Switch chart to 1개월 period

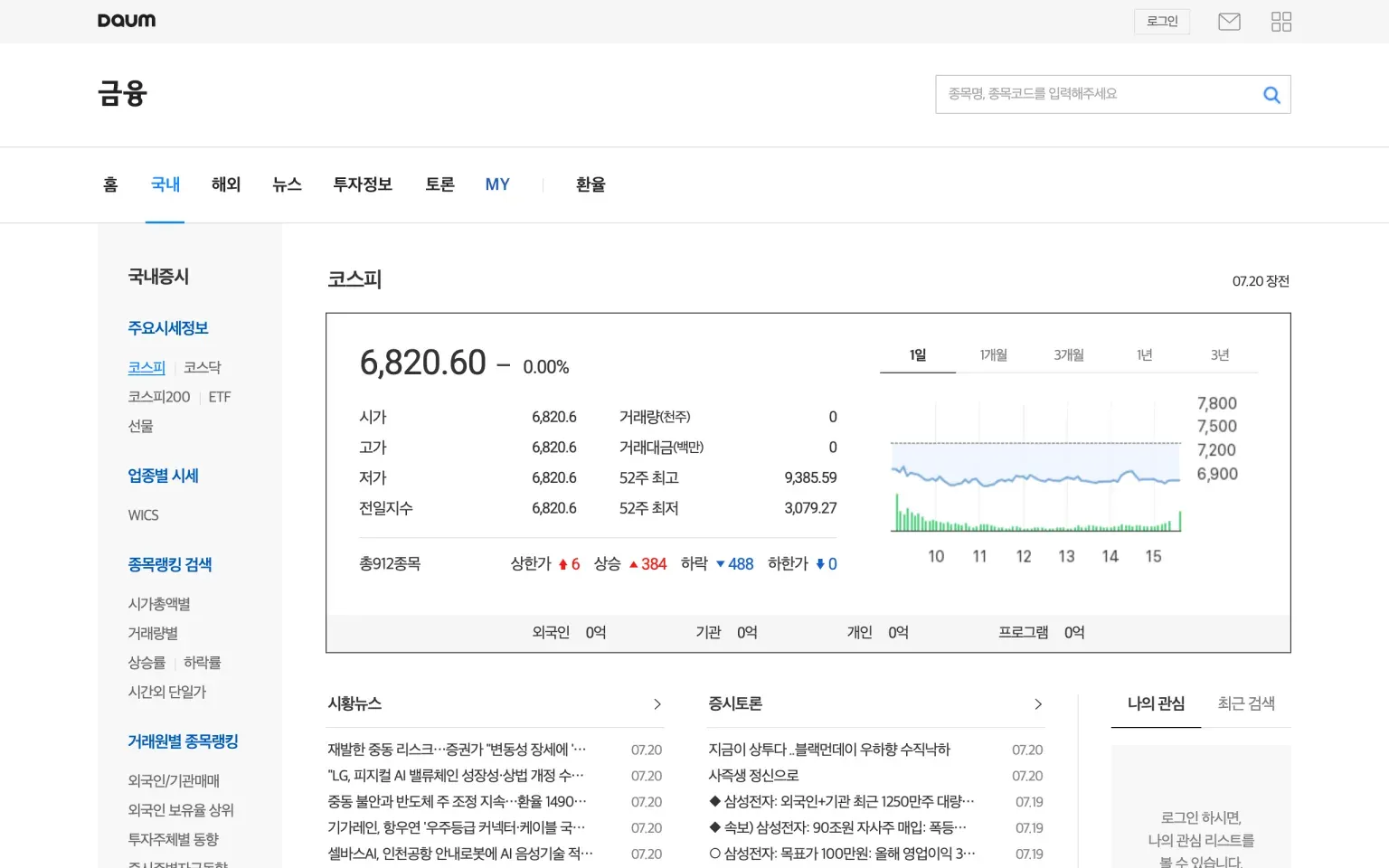click(994, 355)
